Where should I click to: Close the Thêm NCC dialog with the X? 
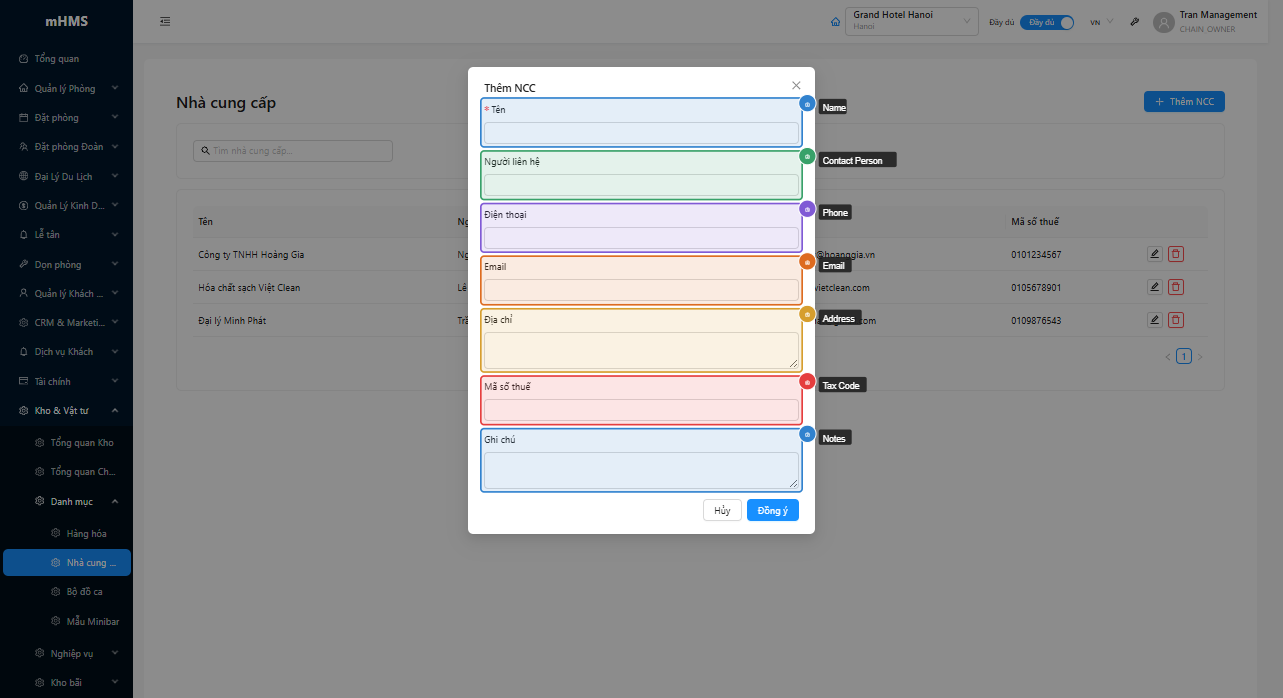796,86
